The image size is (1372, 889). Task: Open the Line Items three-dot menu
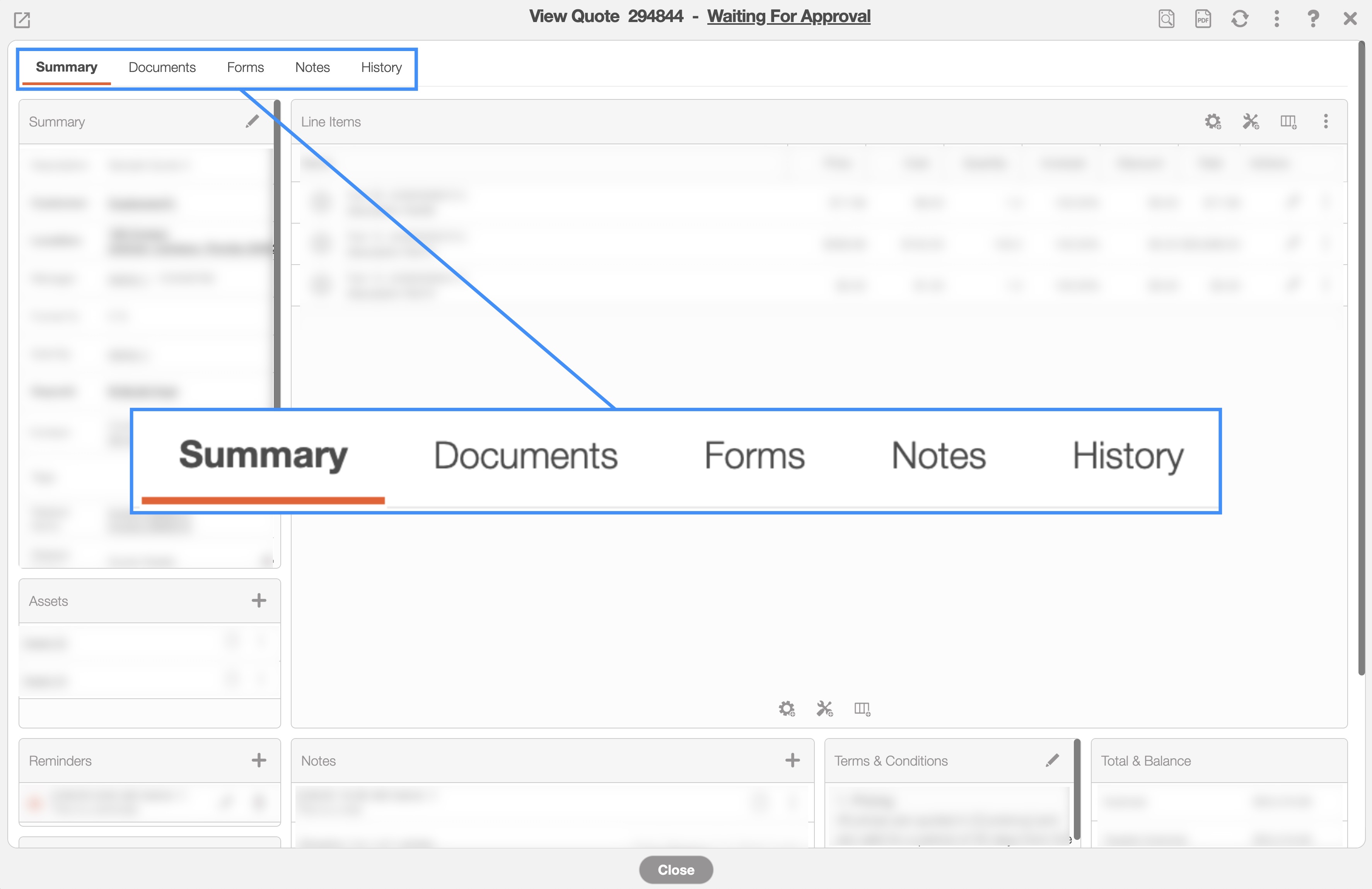[1326, 121]
